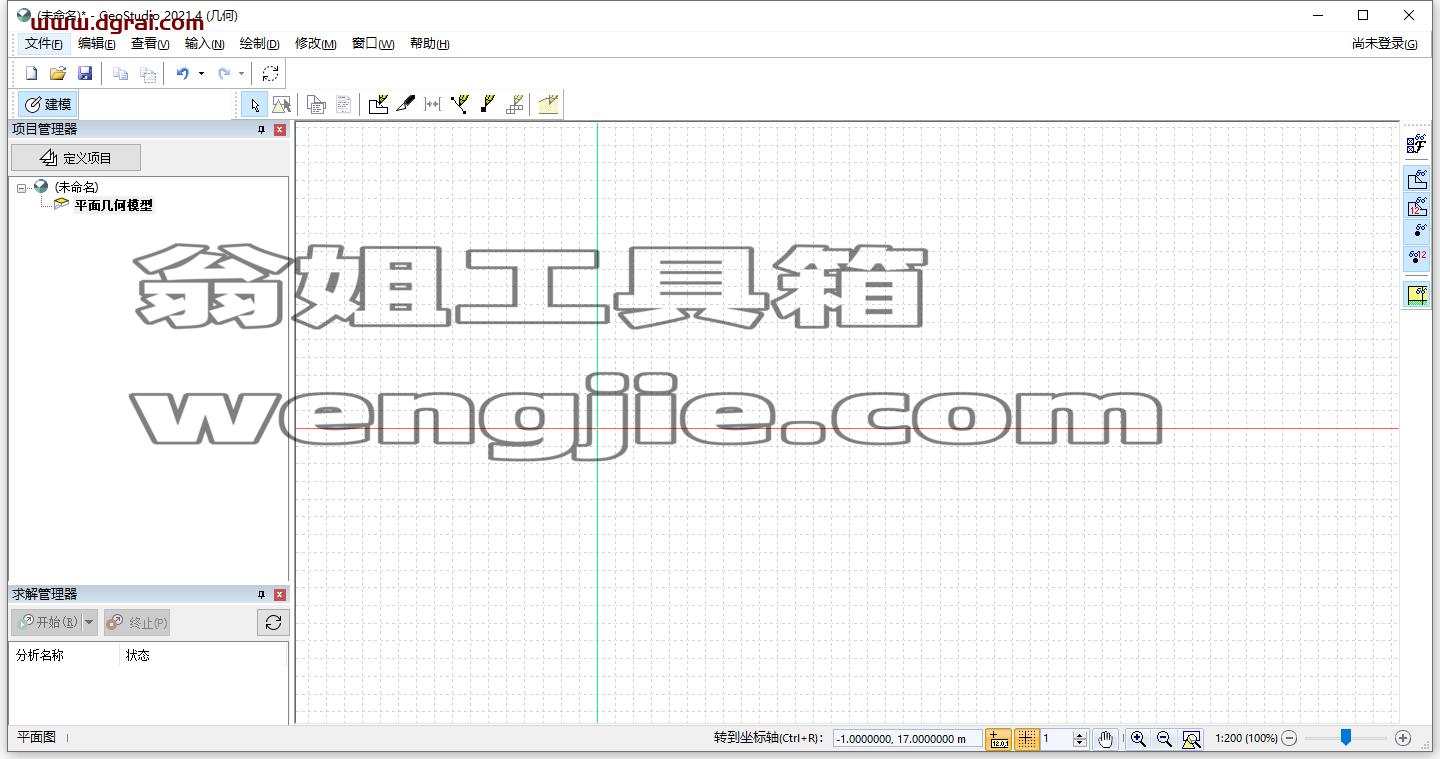Click the hand pan tool
The height and width of the screenshot is (759, 1440).
pos(1104,739)
